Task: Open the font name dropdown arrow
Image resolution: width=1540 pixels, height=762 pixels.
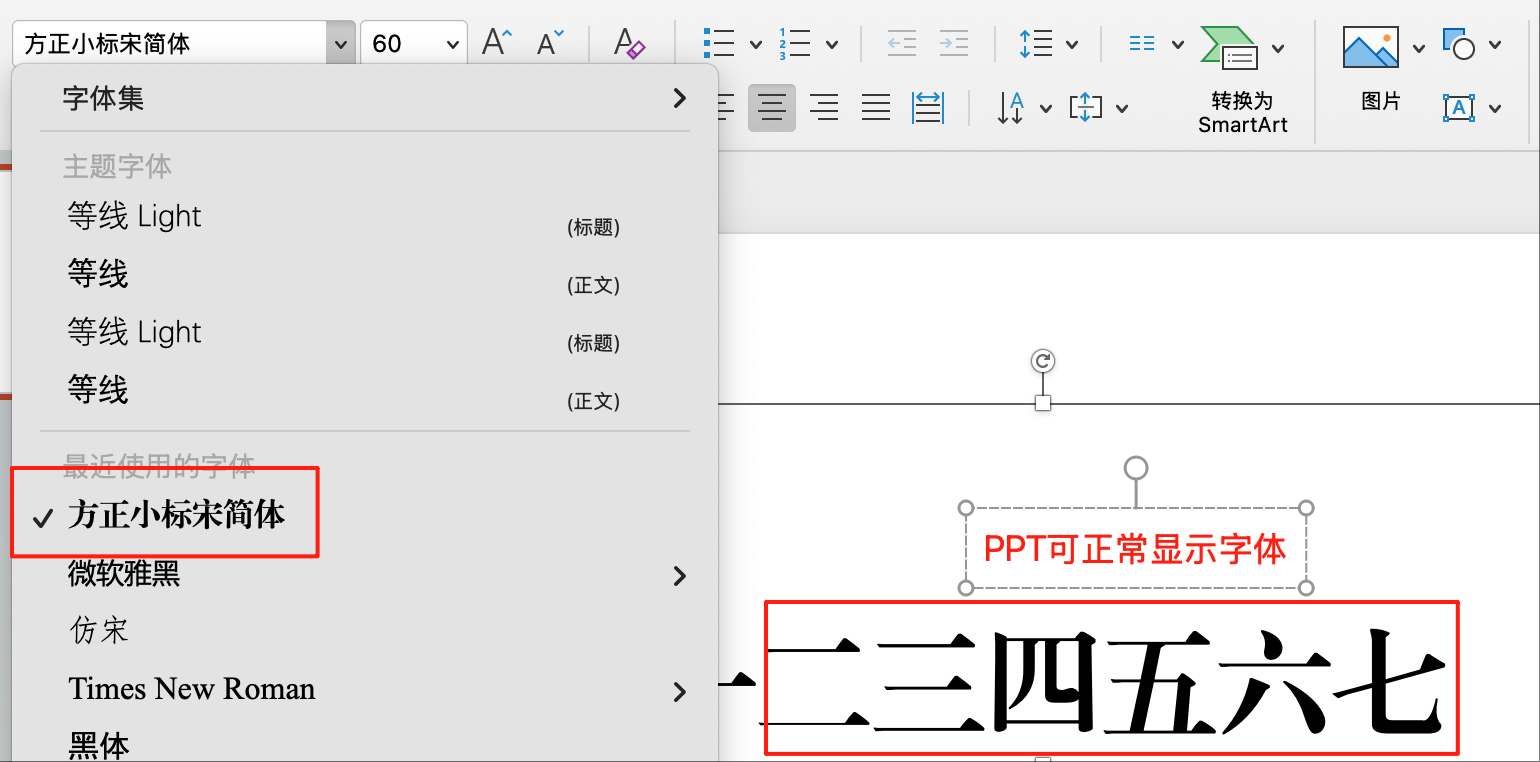Action: coord(341,44)
